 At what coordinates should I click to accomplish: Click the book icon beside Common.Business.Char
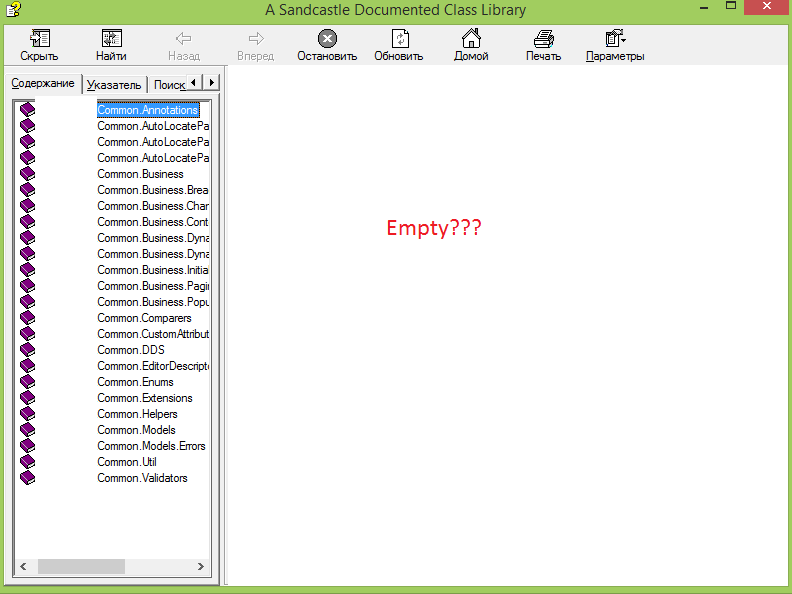click(x=27, y=206)
